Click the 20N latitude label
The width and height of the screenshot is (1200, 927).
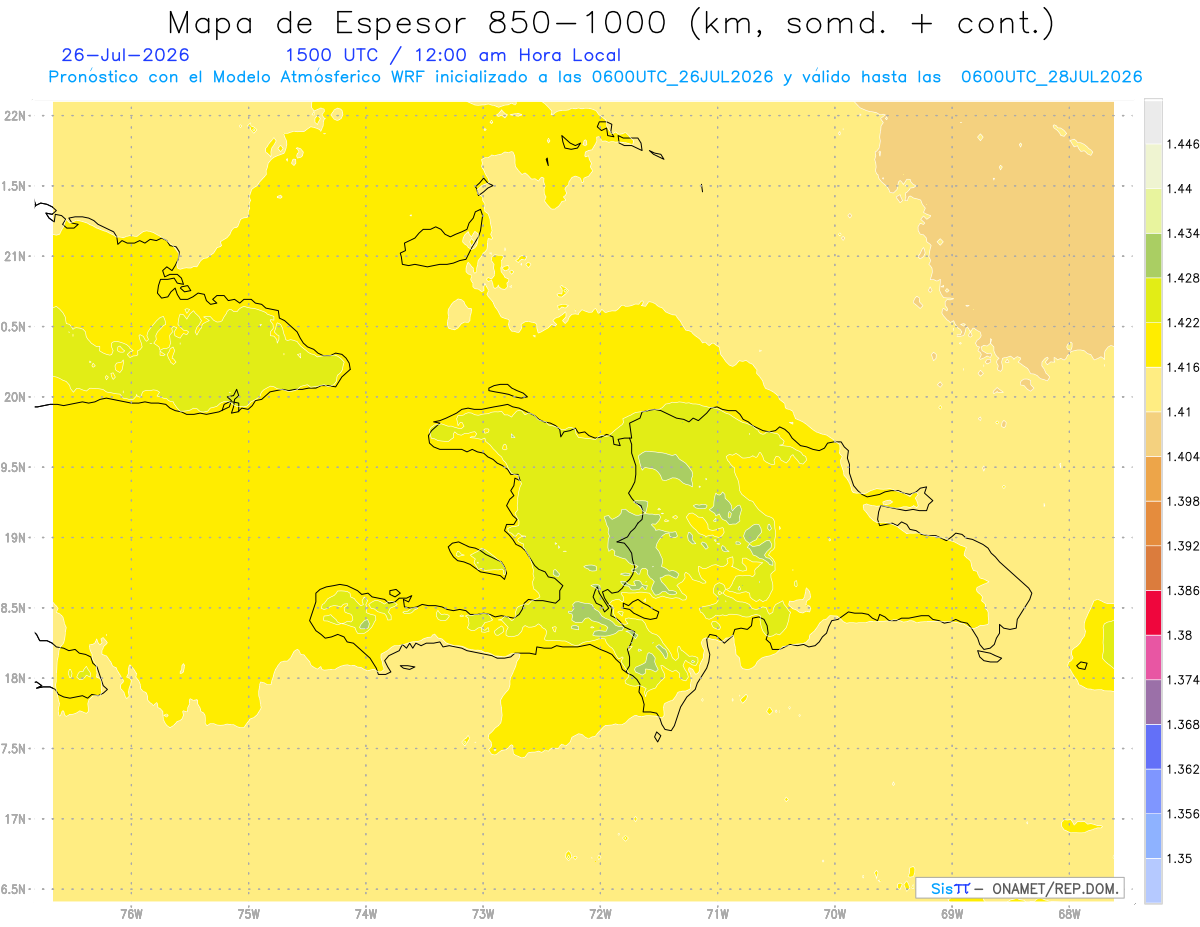pos(14,397)
